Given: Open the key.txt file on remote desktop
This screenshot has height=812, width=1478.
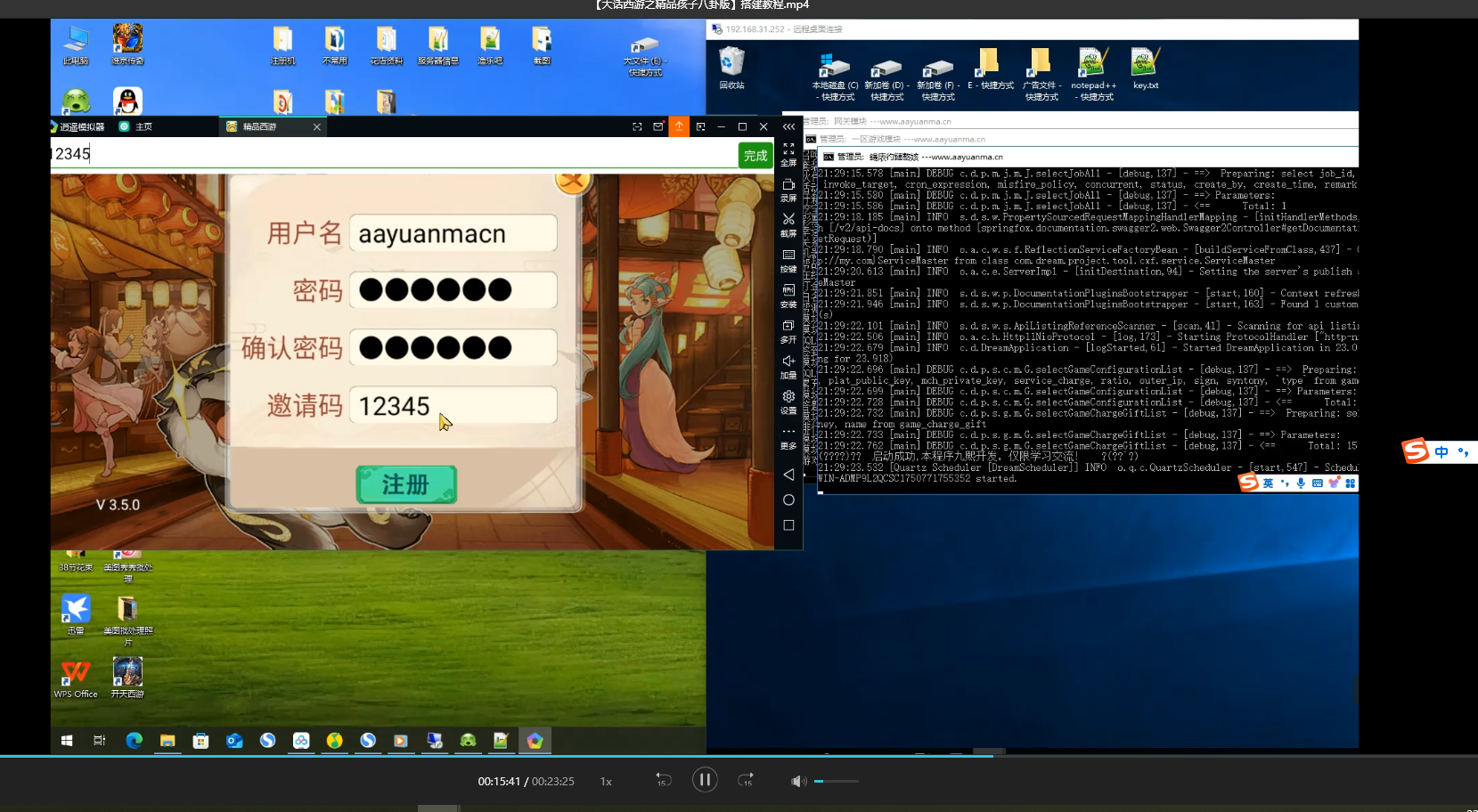Looking at the screenshot, I should pos(1146,69).
